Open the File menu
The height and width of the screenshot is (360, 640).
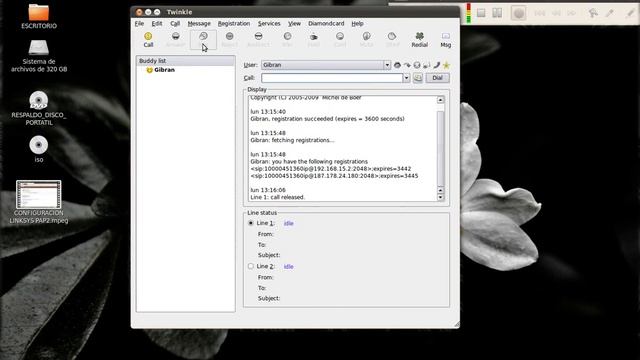(139, 24)
